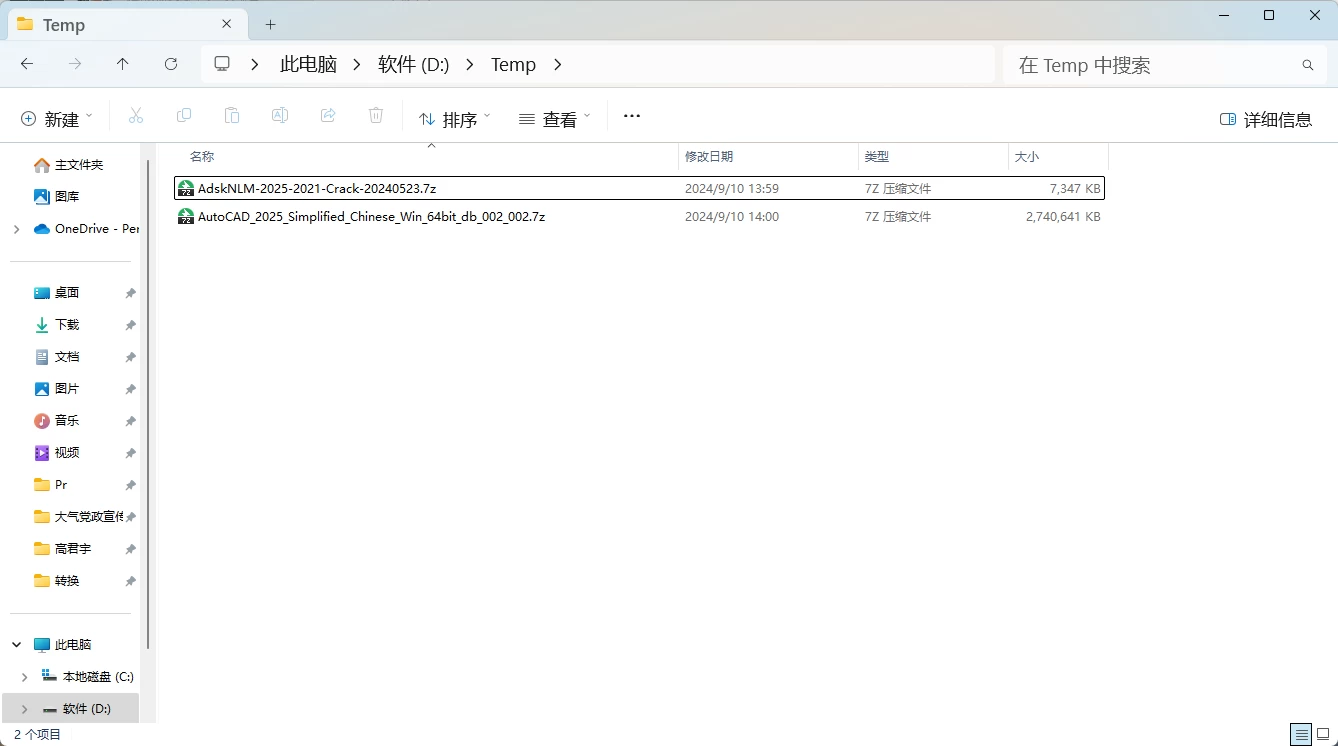
Task: Select AdskNLM-2025-2021-Crack-20240523.7z file name
Action: (x=317, y=188)
